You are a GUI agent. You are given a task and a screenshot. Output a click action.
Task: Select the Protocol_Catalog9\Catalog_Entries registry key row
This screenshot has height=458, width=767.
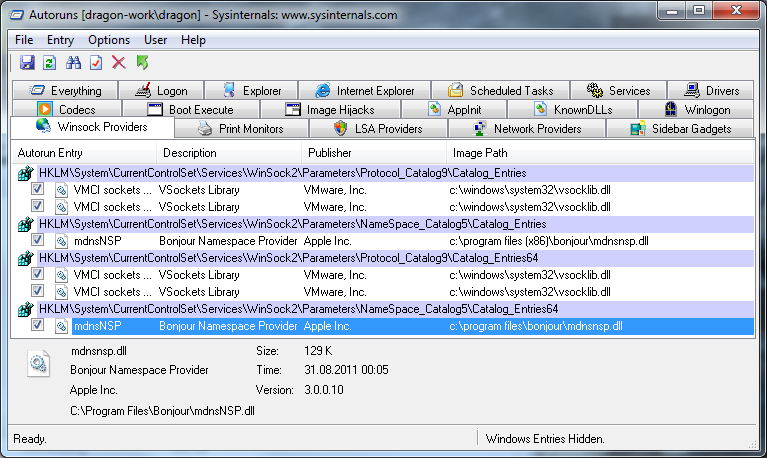[395, 173]
